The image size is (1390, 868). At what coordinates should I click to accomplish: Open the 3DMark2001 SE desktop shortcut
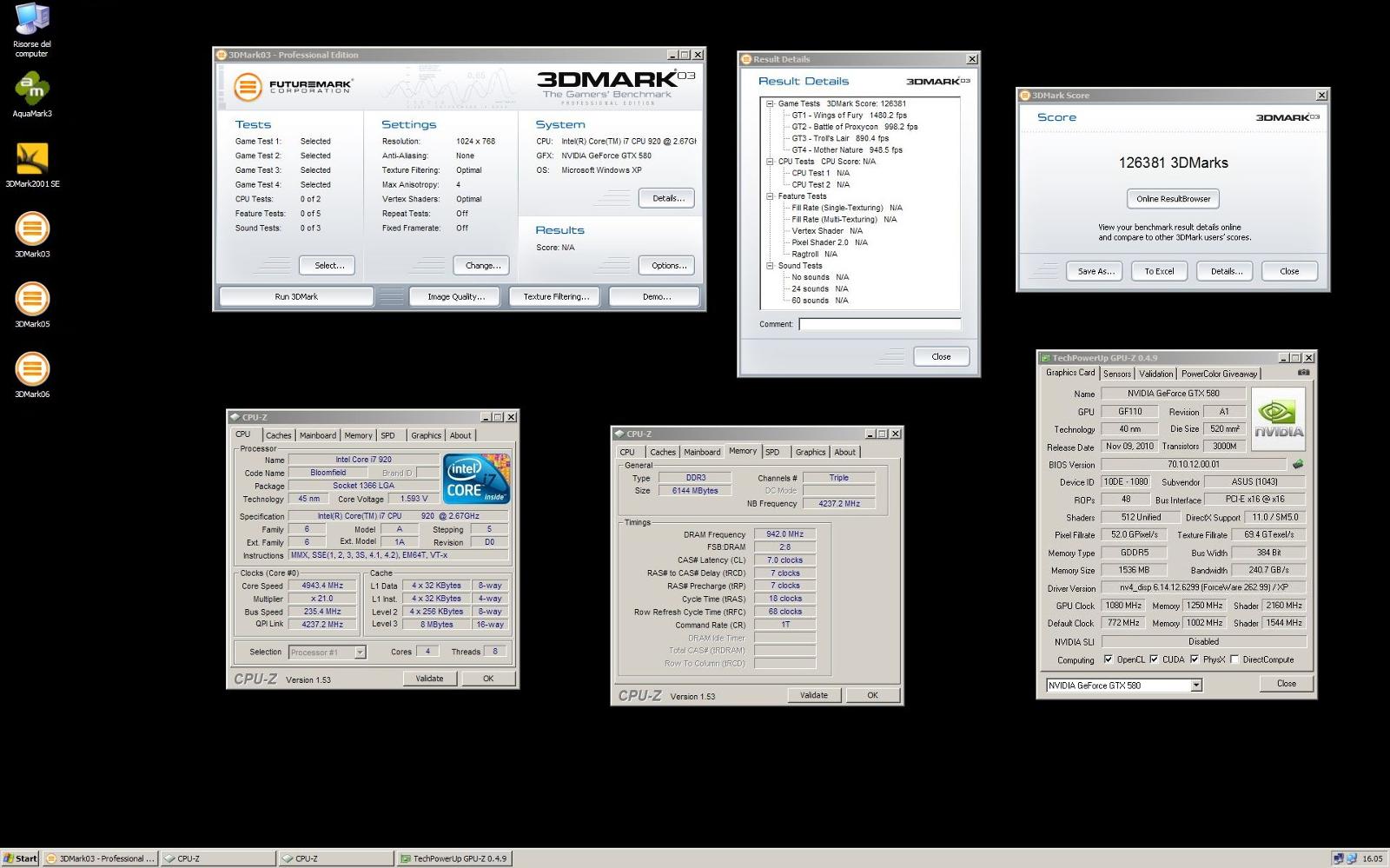[32, 165]
